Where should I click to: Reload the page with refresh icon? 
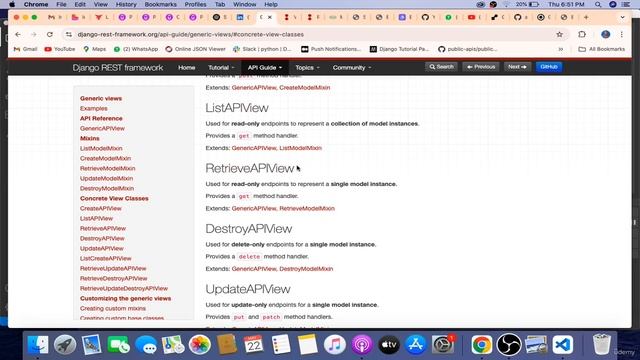[x=49, y=35]
